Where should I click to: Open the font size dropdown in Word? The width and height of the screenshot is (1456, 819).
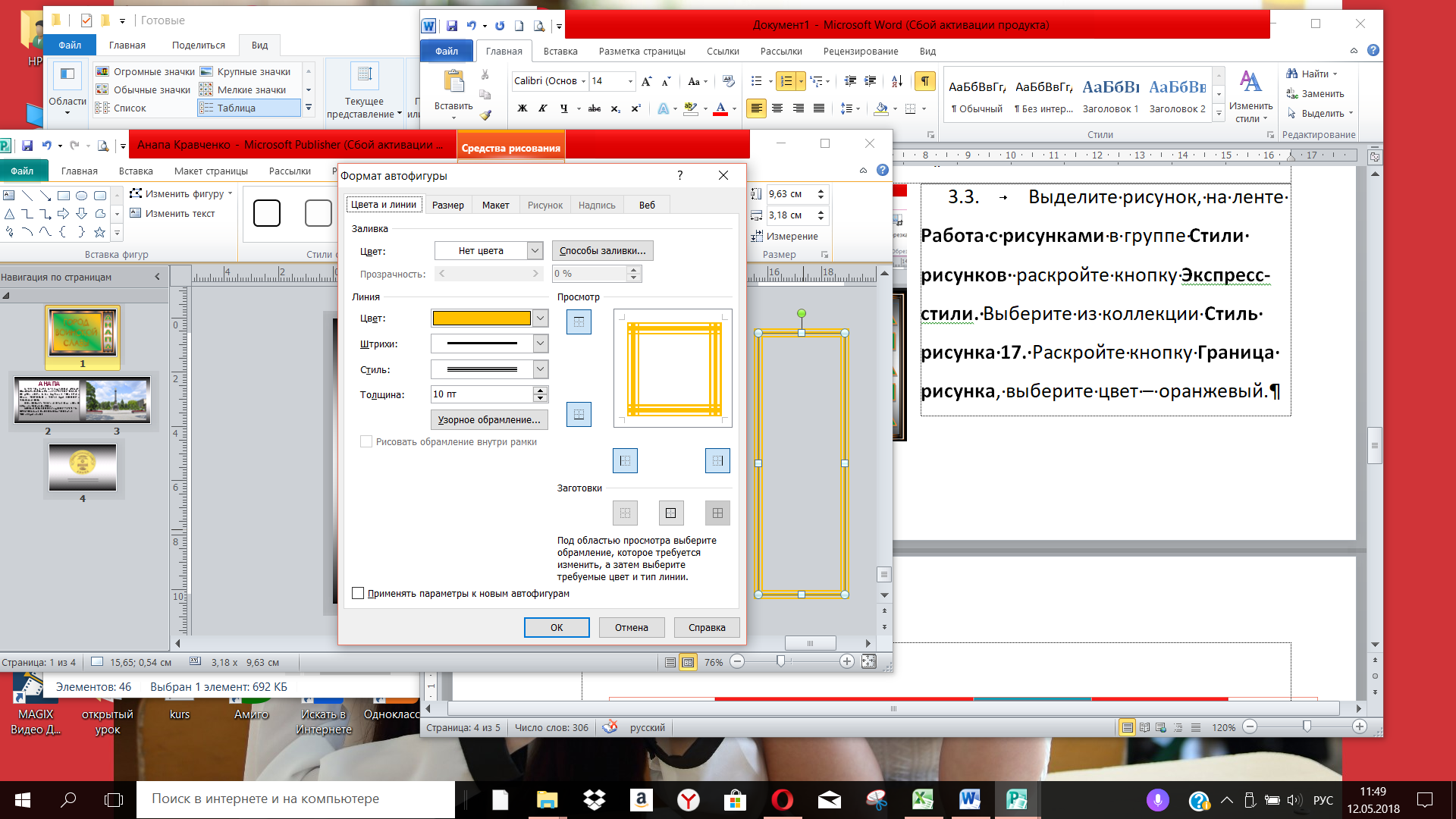click(629, 81)
